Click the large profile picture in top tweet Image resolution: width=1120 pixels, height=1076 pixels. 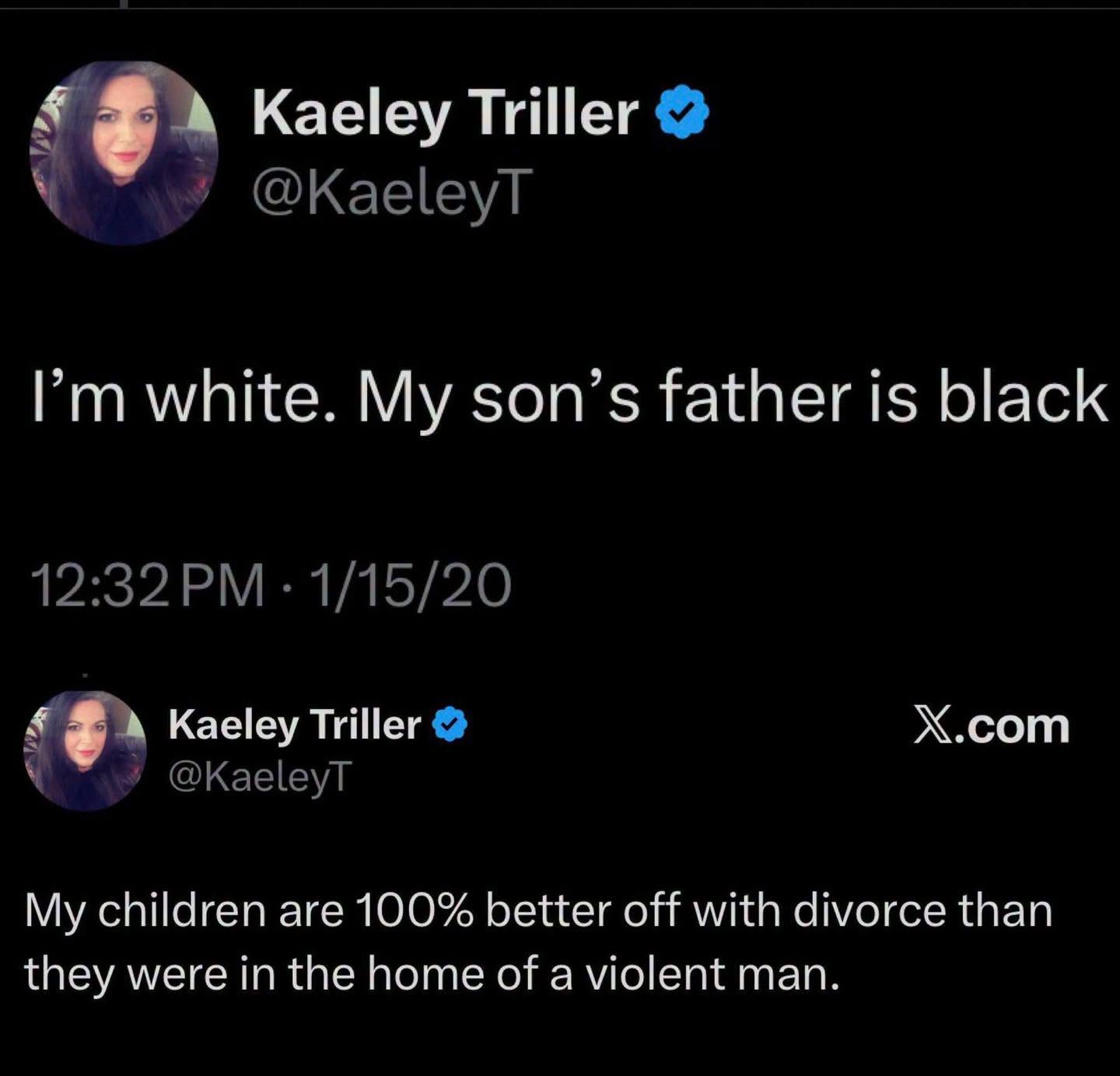124,153
